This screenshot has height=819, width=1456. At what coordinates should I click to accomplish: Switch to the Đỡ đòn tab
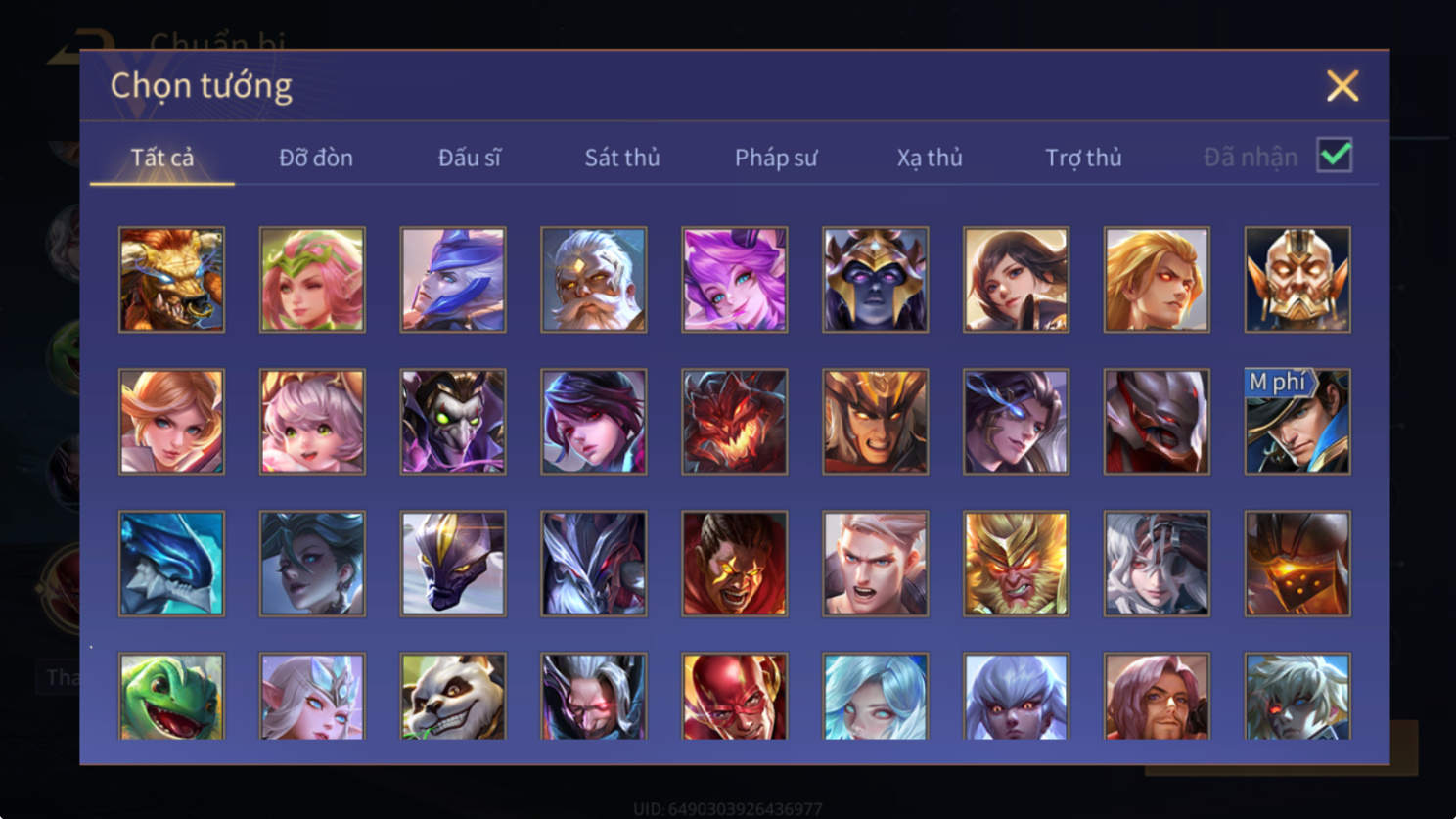[315, 158]
